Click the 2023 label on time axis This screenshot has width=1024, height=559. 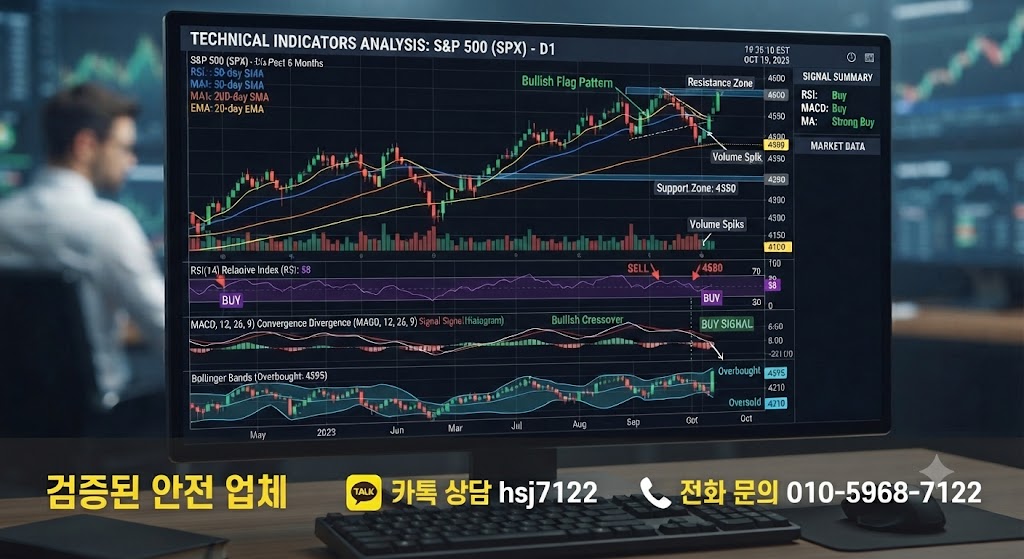pyautogui.click(x=326, y=432)
